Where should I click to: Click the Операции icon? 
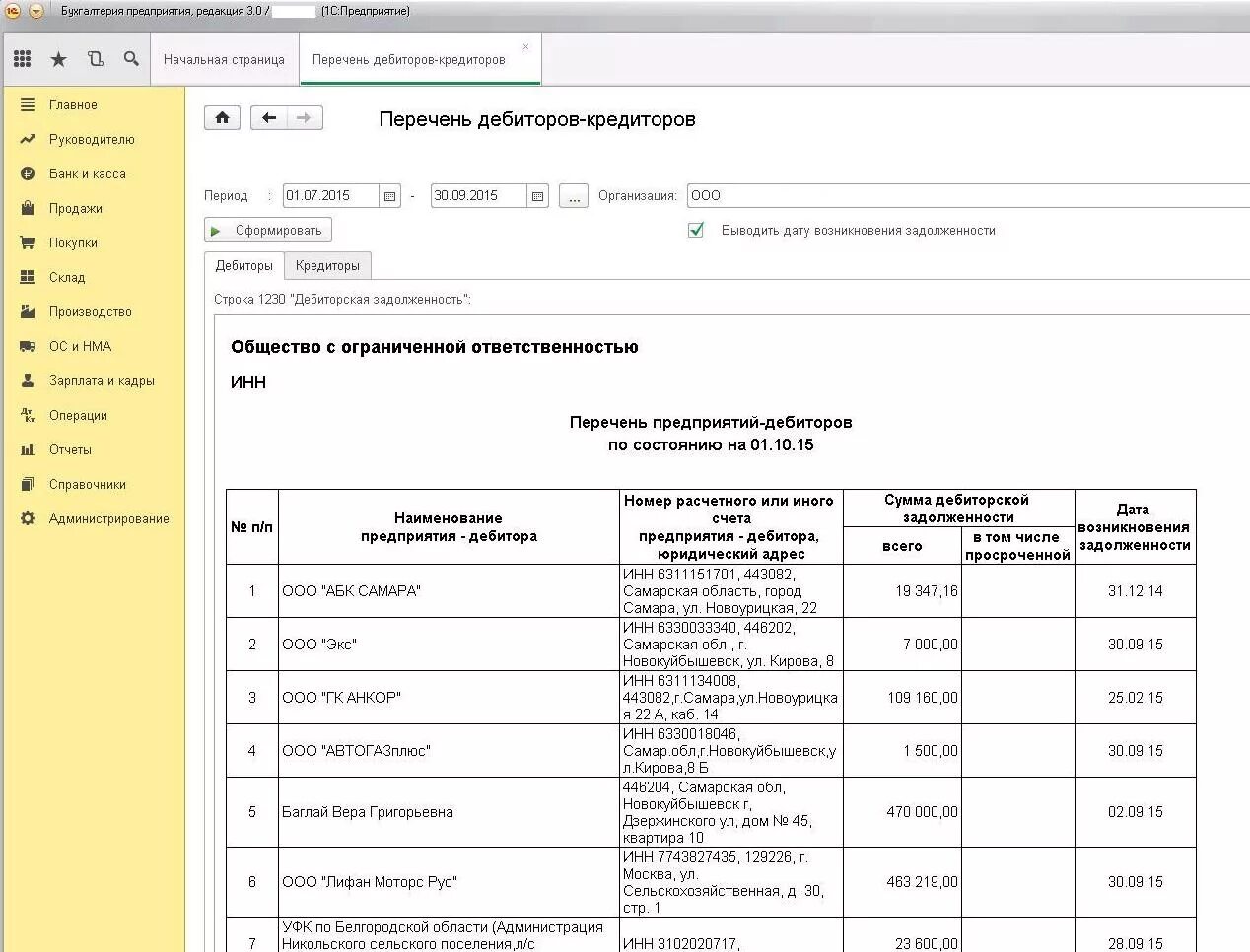[x=28, y=415]
